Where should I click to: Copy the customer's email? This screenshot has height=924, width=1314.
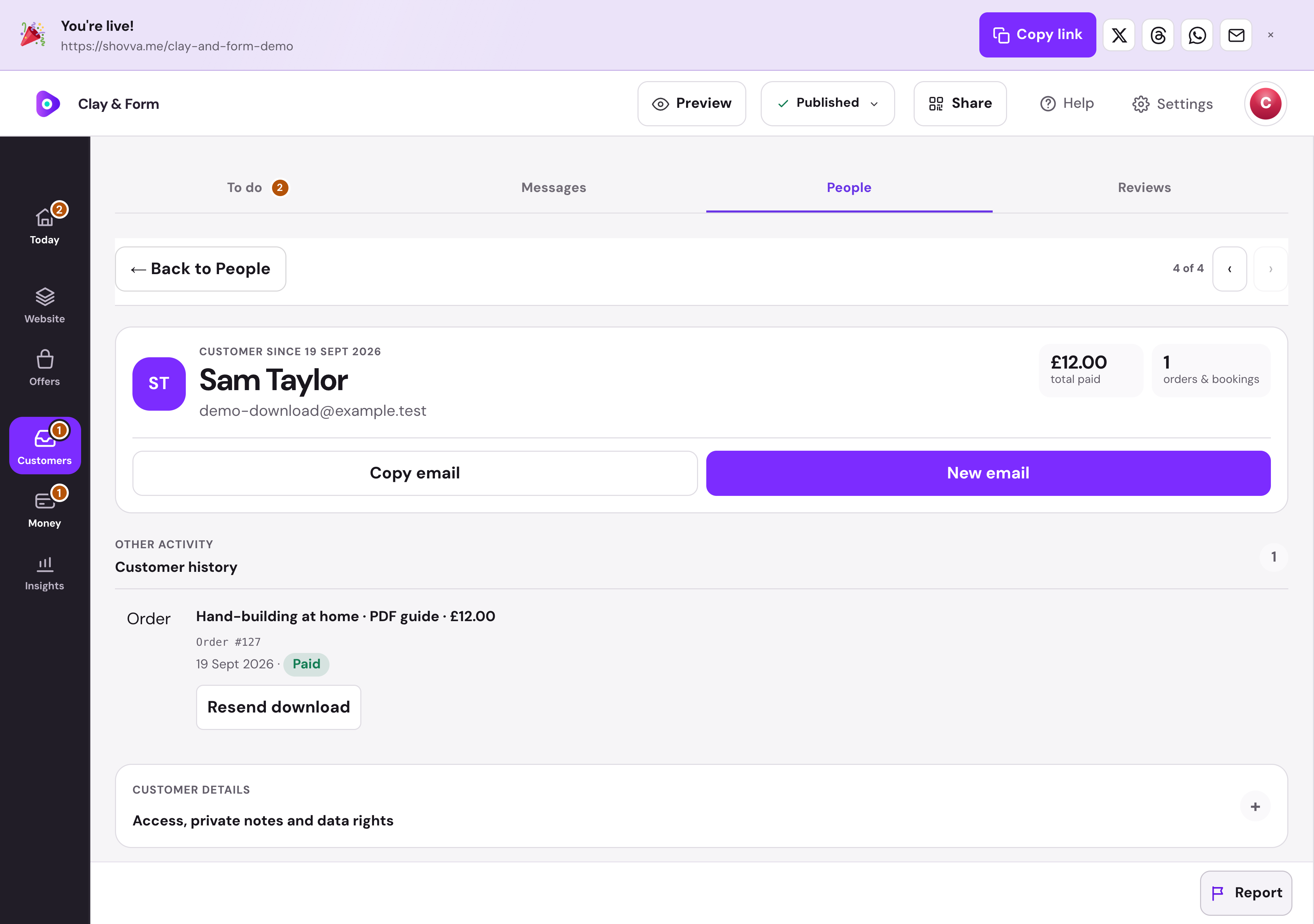415,473
